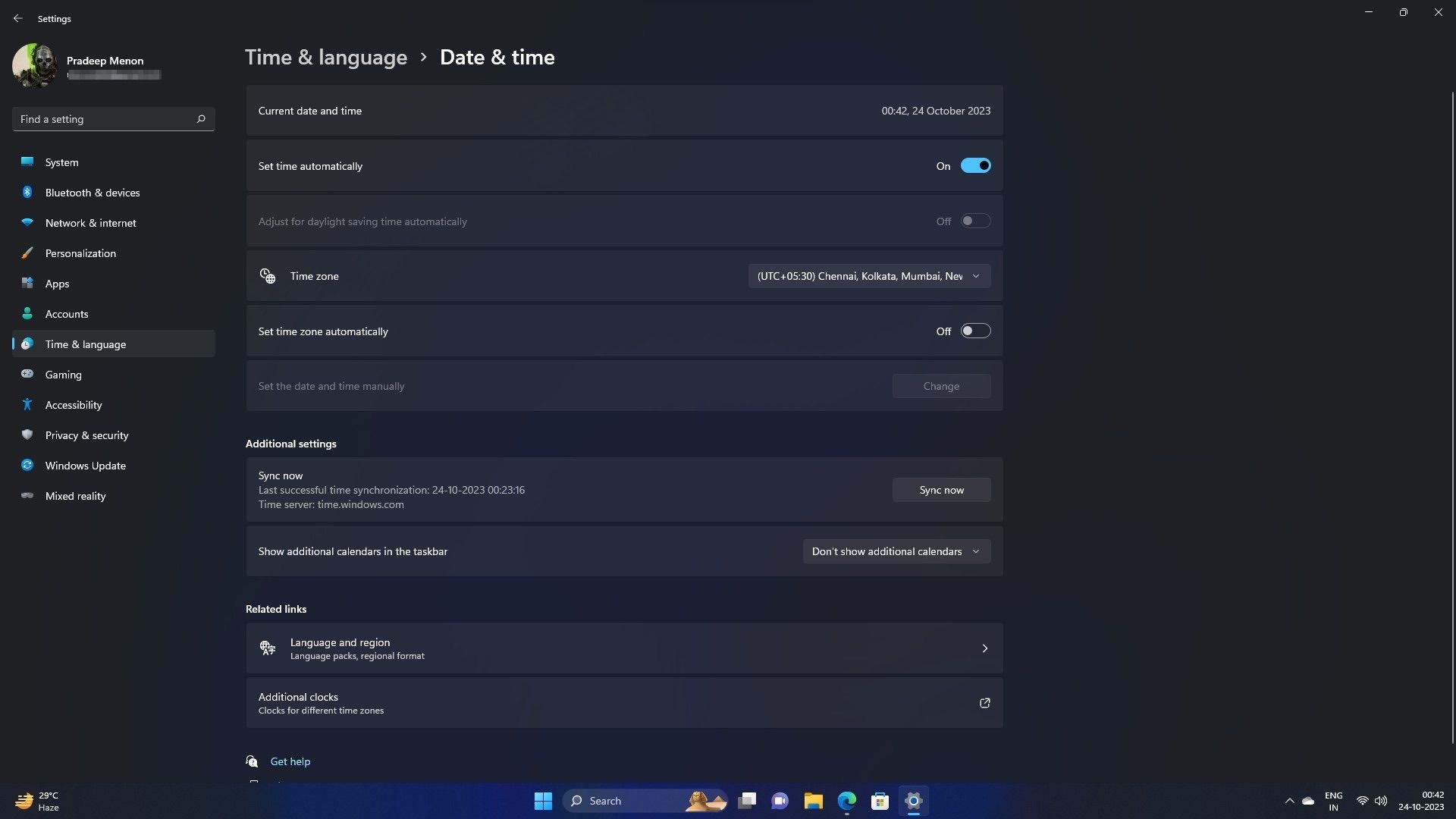Image resolution: width=1456 pixels, height=819 pixels.
Task: Open the Time zone dropdown
Action: click(x=868, y=275)
